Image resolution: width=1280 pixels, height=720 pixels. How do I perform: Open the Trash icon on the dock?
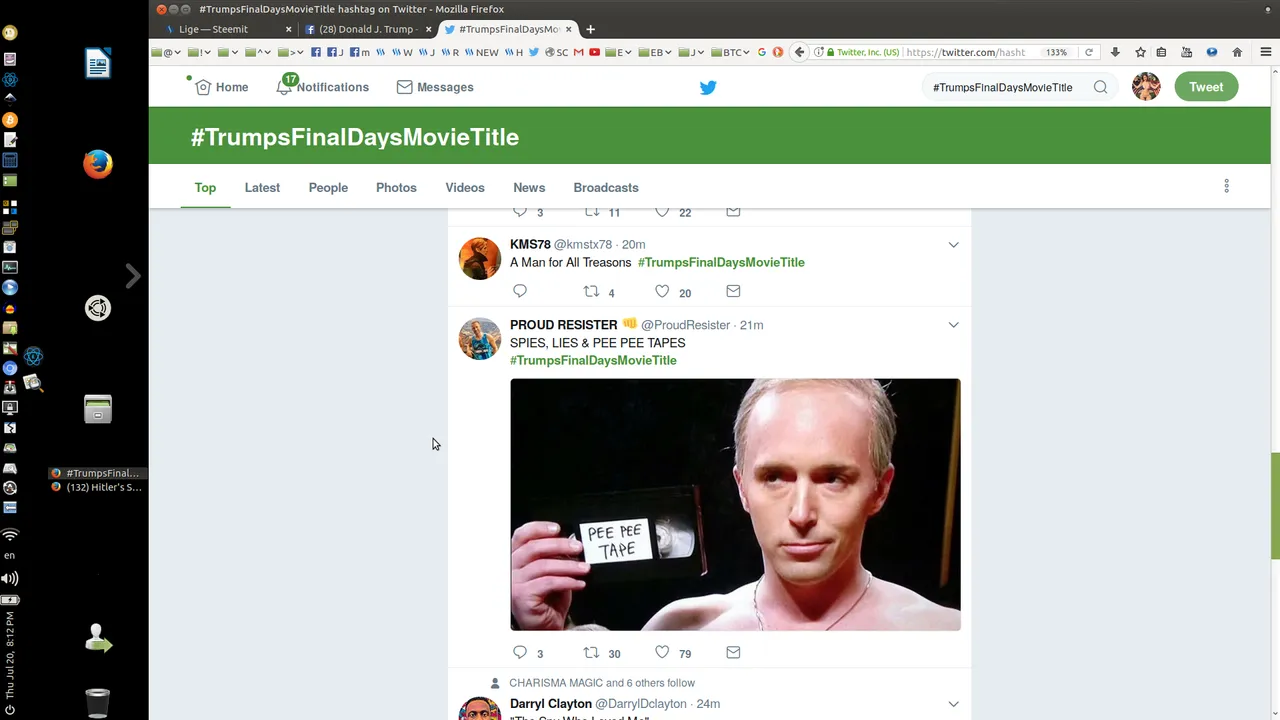[x=98, y=702]
